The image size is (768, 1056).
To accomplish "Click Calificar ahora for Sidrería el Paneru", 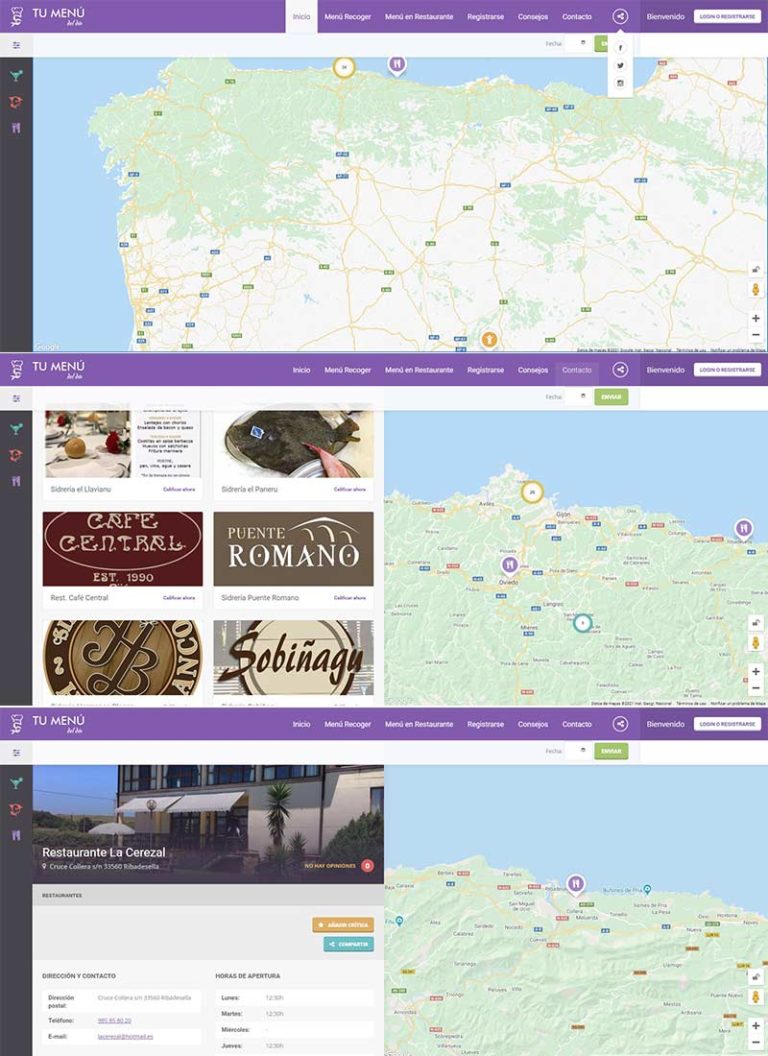I will tap(350, 489).
